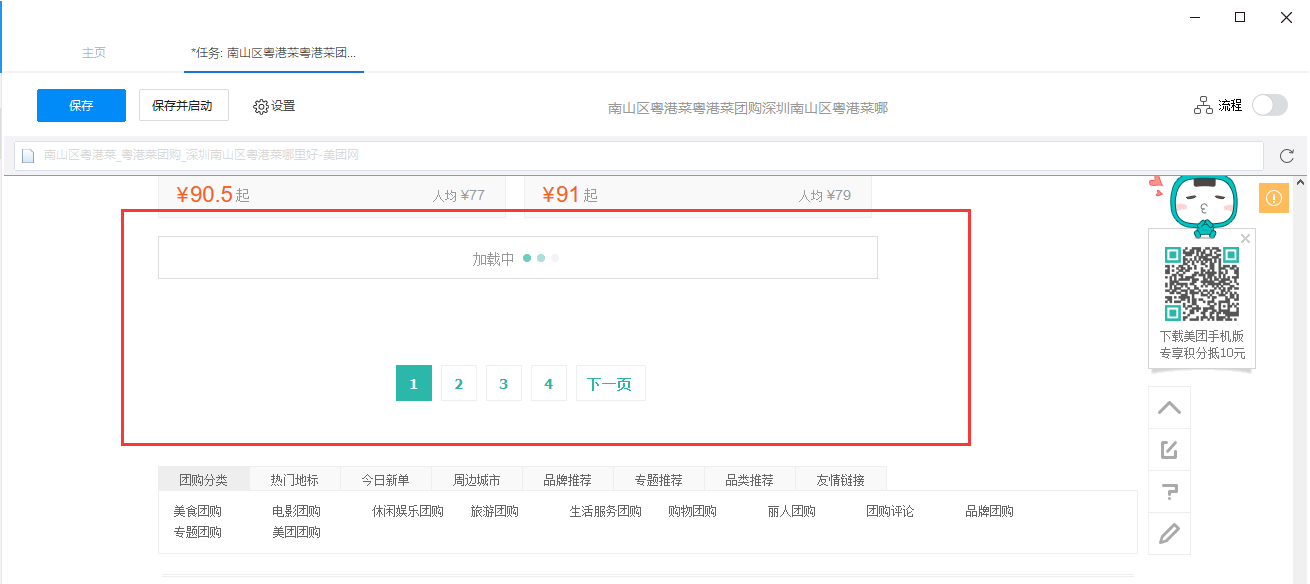Go to page 2
This screenshot has width=1310, height=584.
pos(459,383)
